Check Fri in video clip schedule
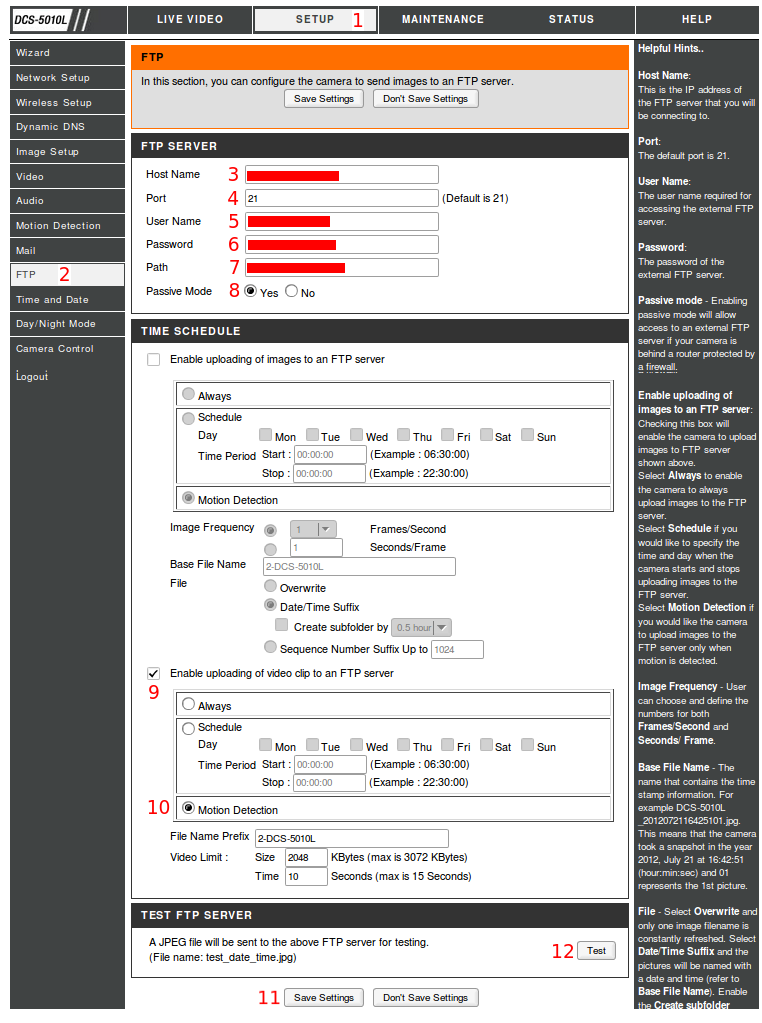This screenshot has height=1023, width=762. coord(448,744)
